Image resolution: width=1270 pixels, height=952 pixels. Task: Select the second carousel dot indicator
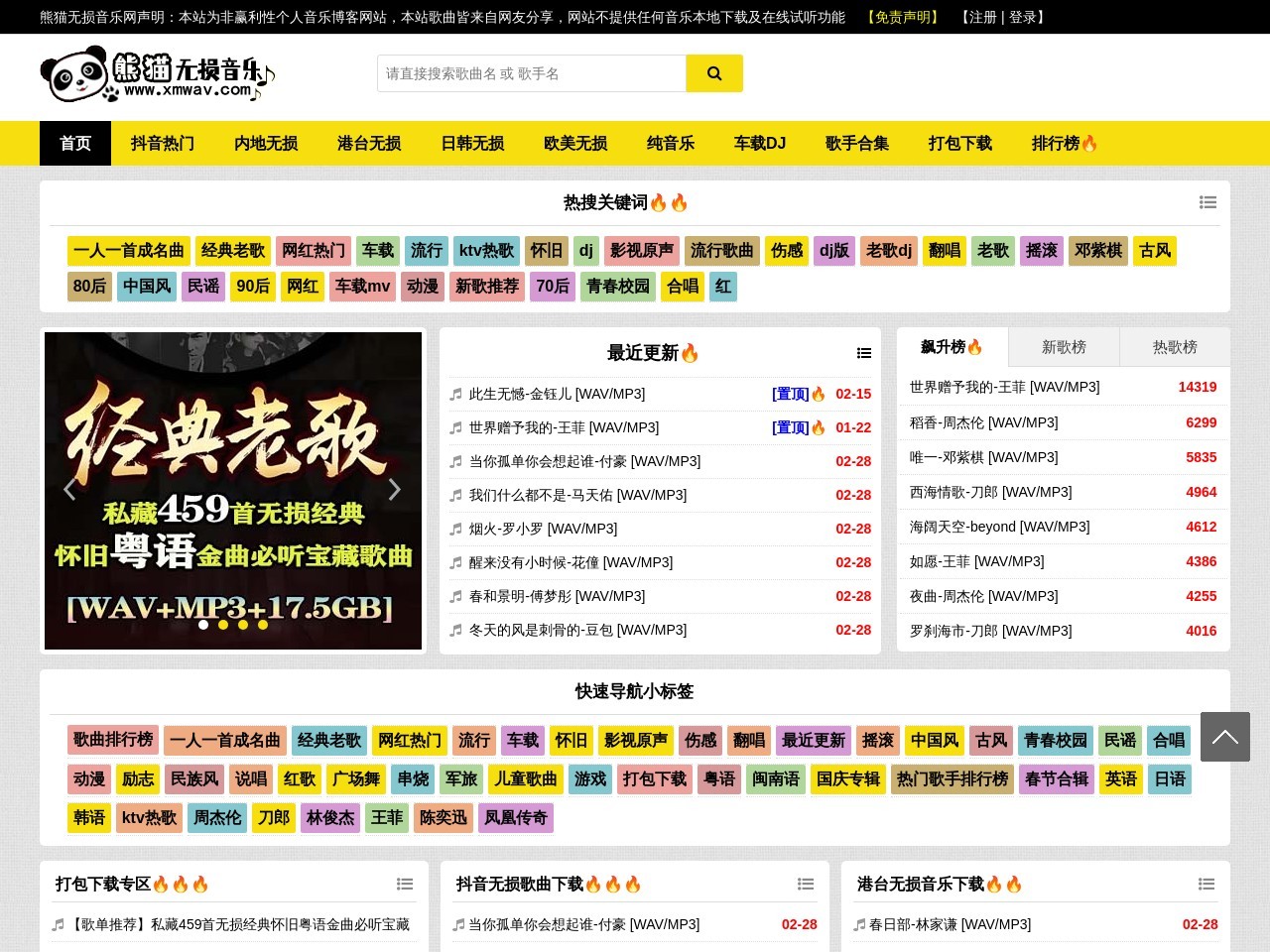coord(223,625)
